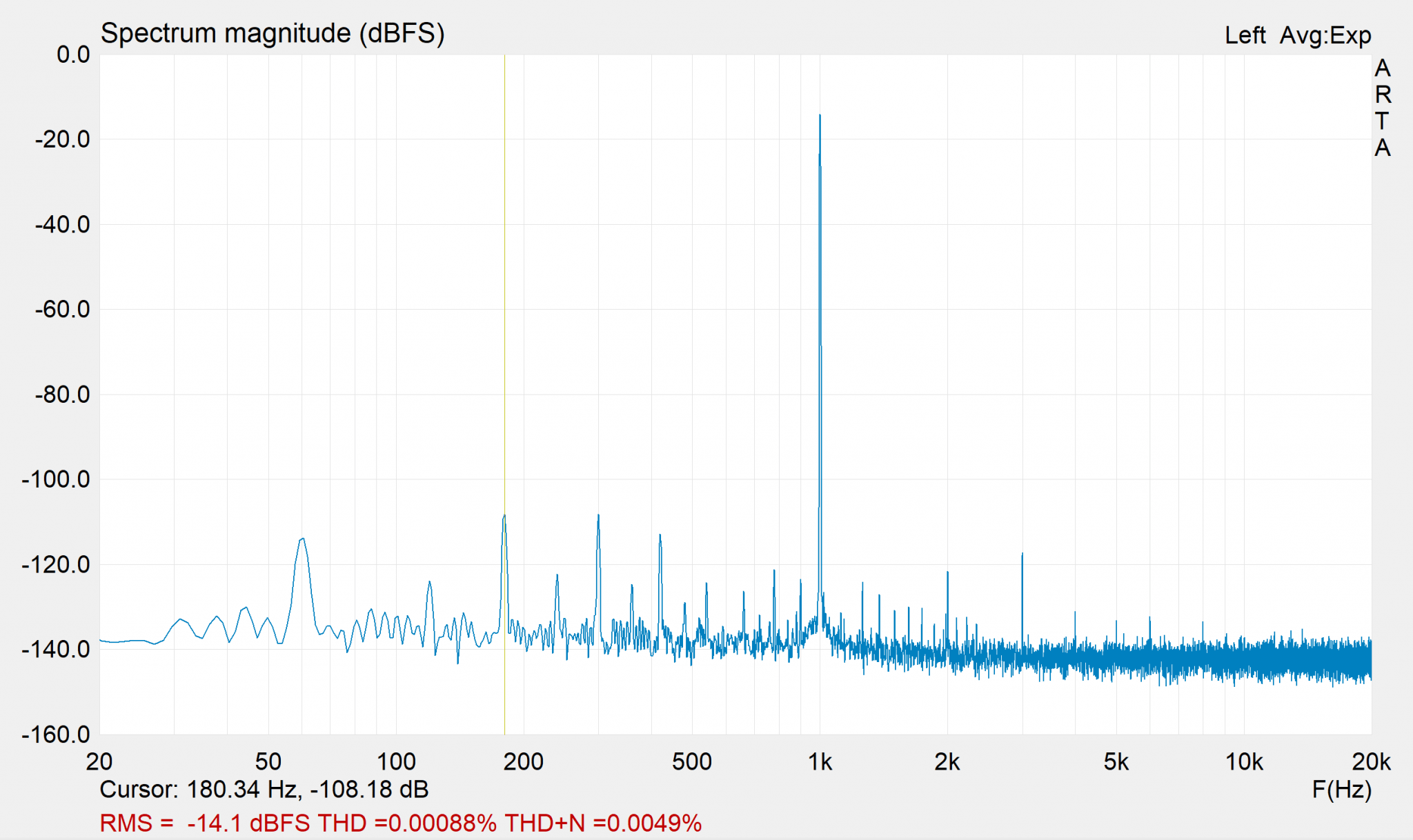Click the 'Left' channel label

point(1245,35)
